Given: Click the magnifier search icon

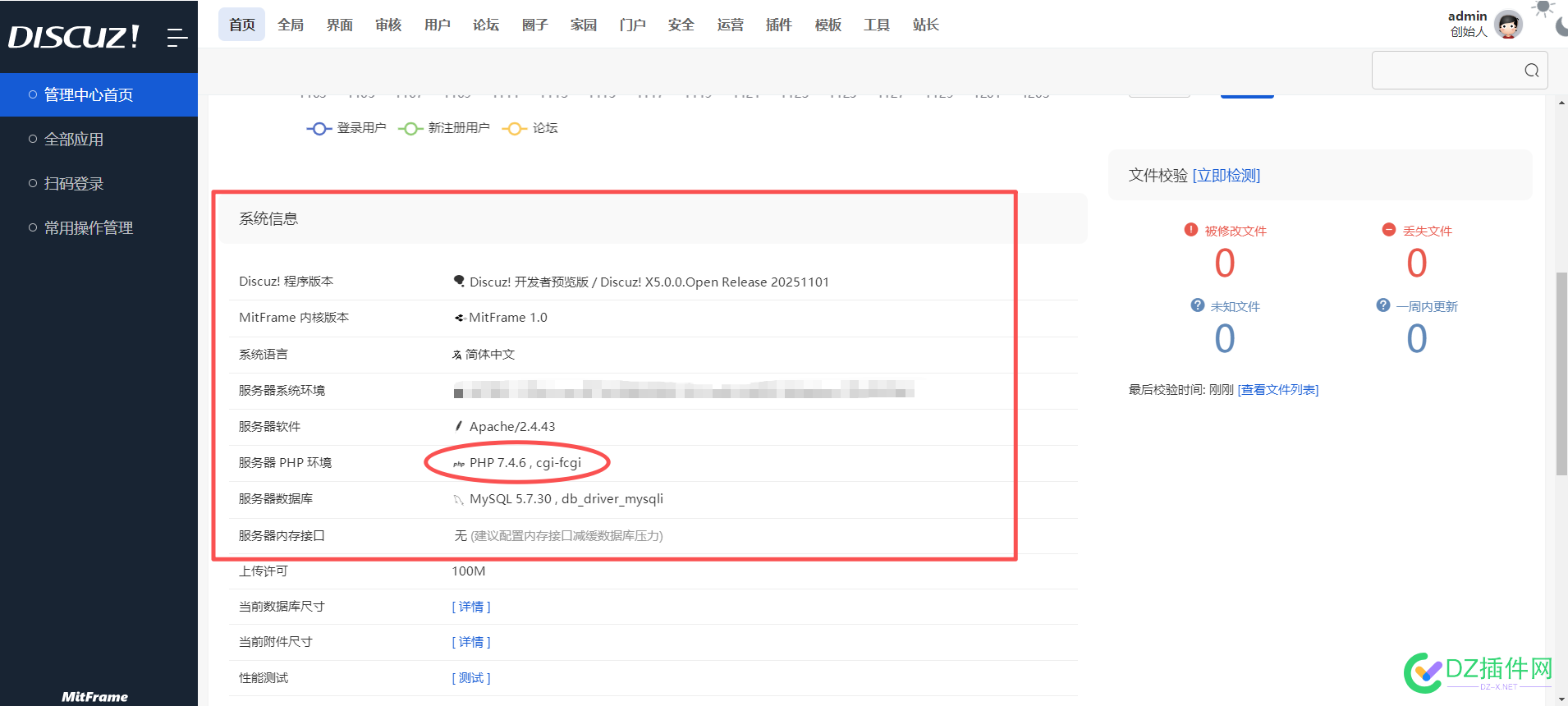Looking at the screenshot, I should [1531, 71].
